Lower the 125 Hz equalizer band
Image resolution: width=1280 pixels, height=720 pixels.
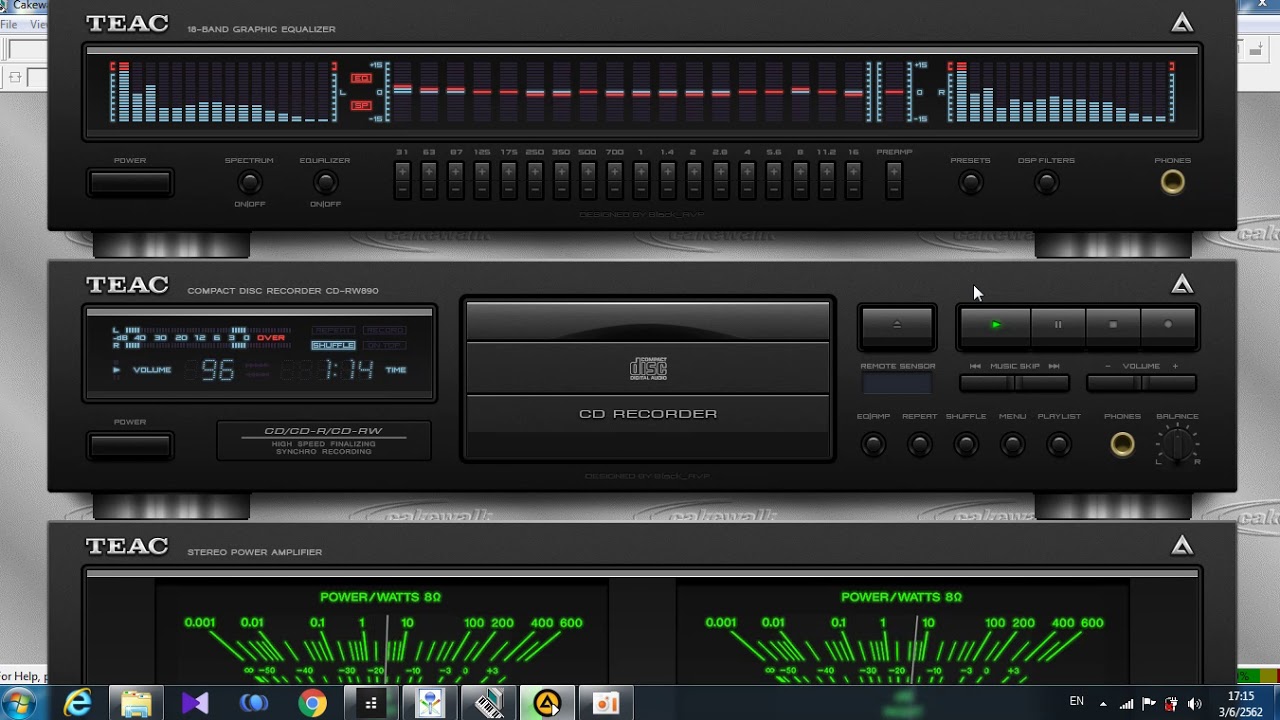482,190
